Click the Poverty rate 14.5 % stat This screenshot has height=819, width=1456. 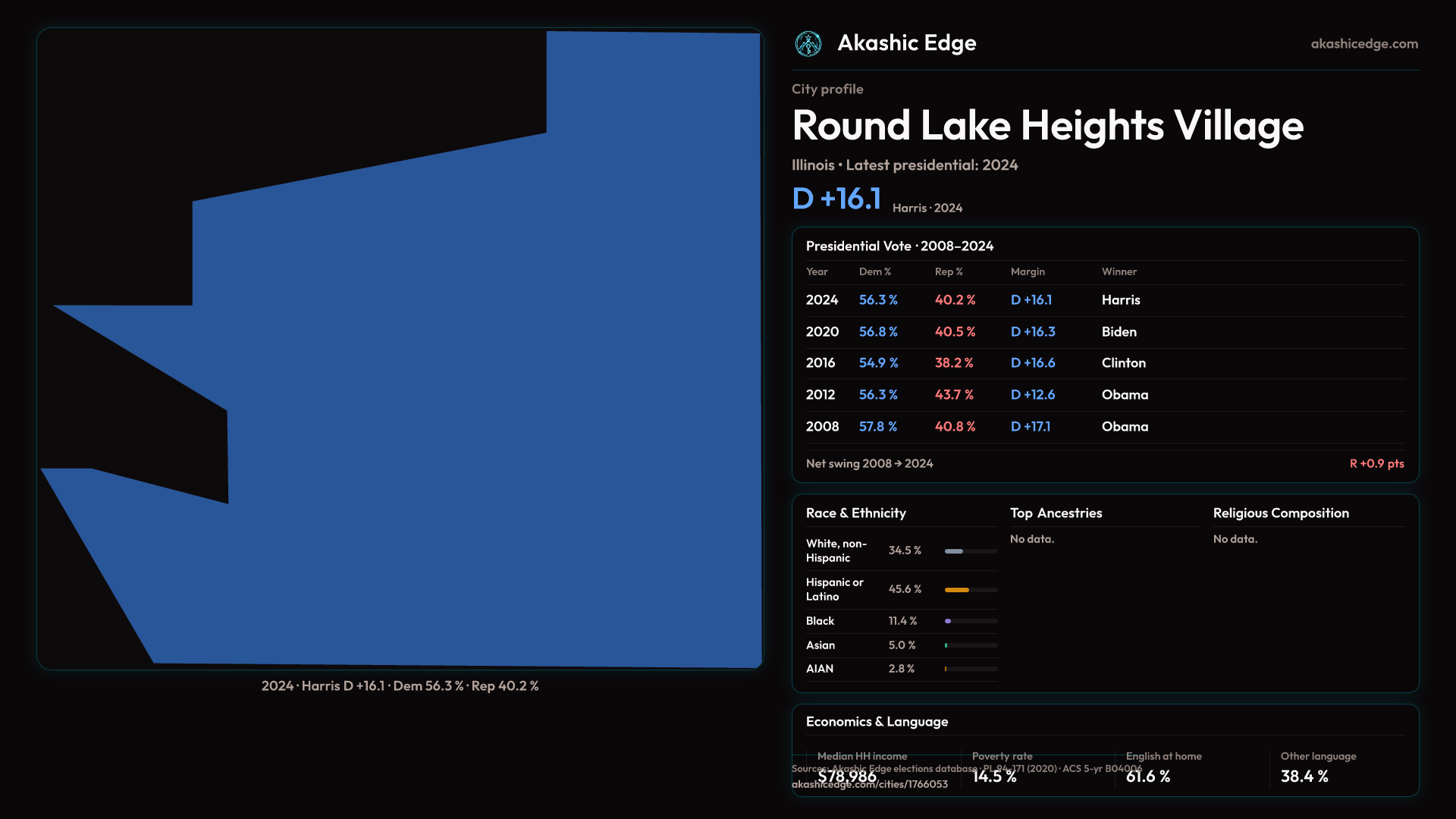coord(993,777)
